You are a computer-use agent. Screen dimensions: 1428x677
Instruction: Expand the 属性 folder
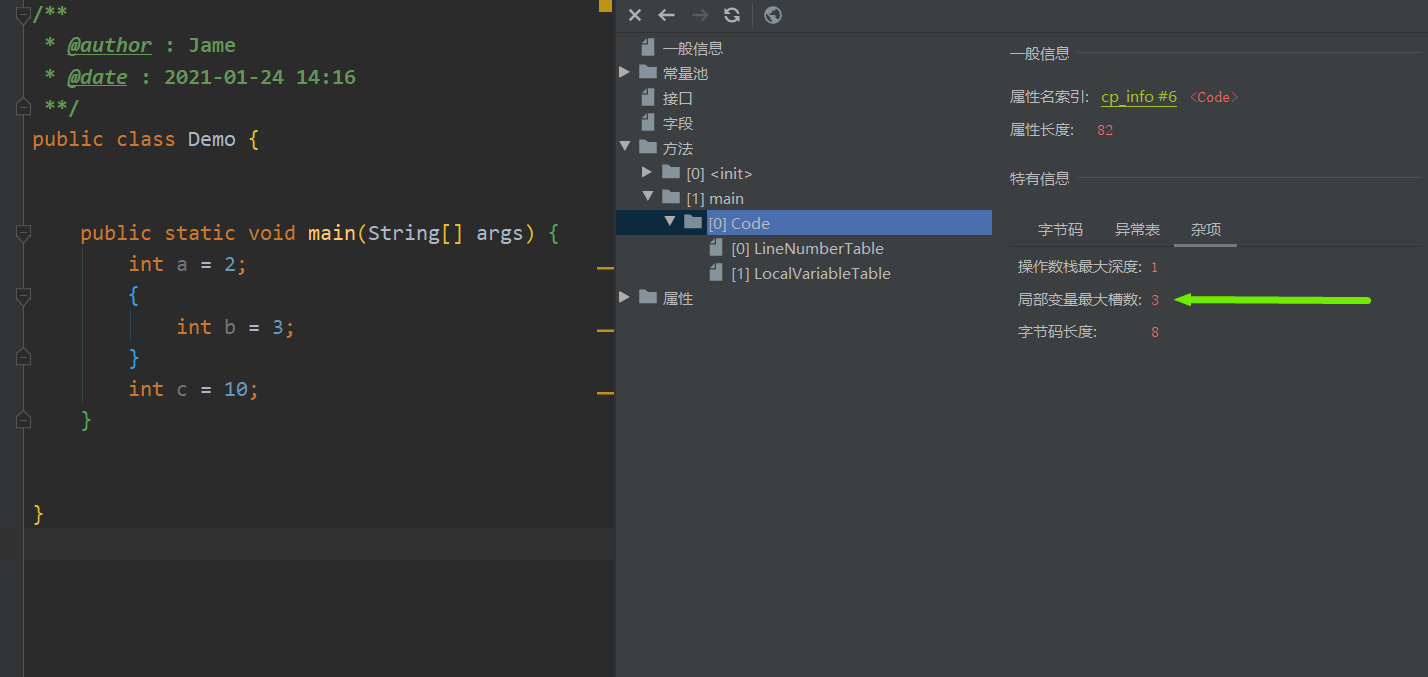[624, 297]
